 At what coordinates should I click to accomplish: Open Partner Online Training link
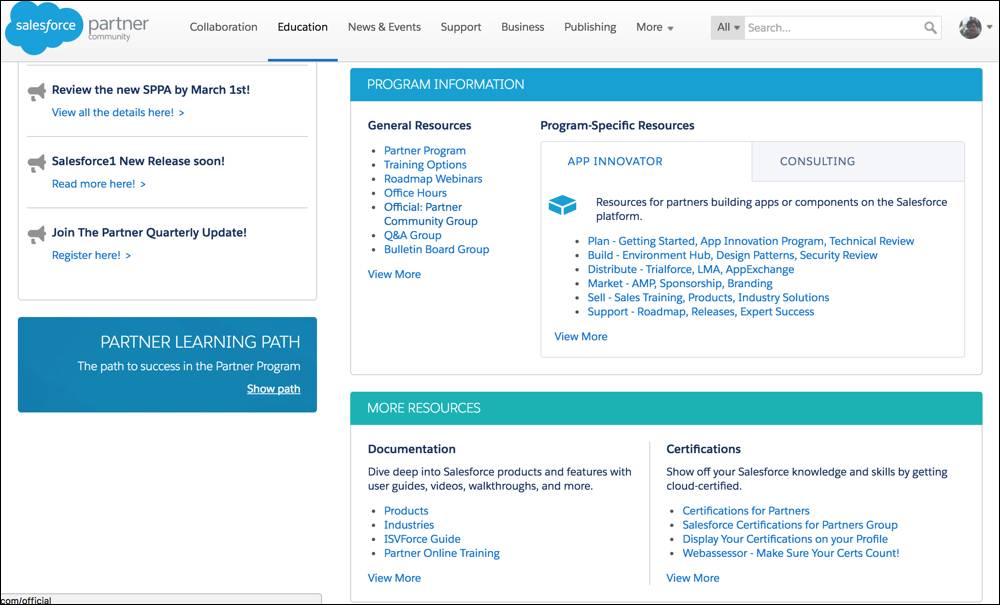(x=442, y=553)
